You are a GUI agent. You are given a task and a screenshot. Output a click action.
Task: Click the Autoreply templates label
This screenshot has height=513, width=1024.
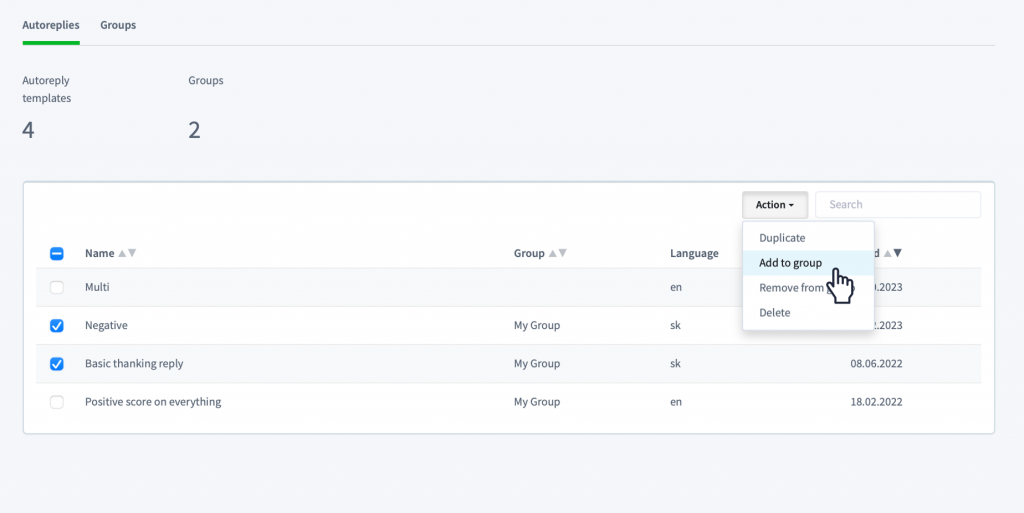[x=46, y=89]
